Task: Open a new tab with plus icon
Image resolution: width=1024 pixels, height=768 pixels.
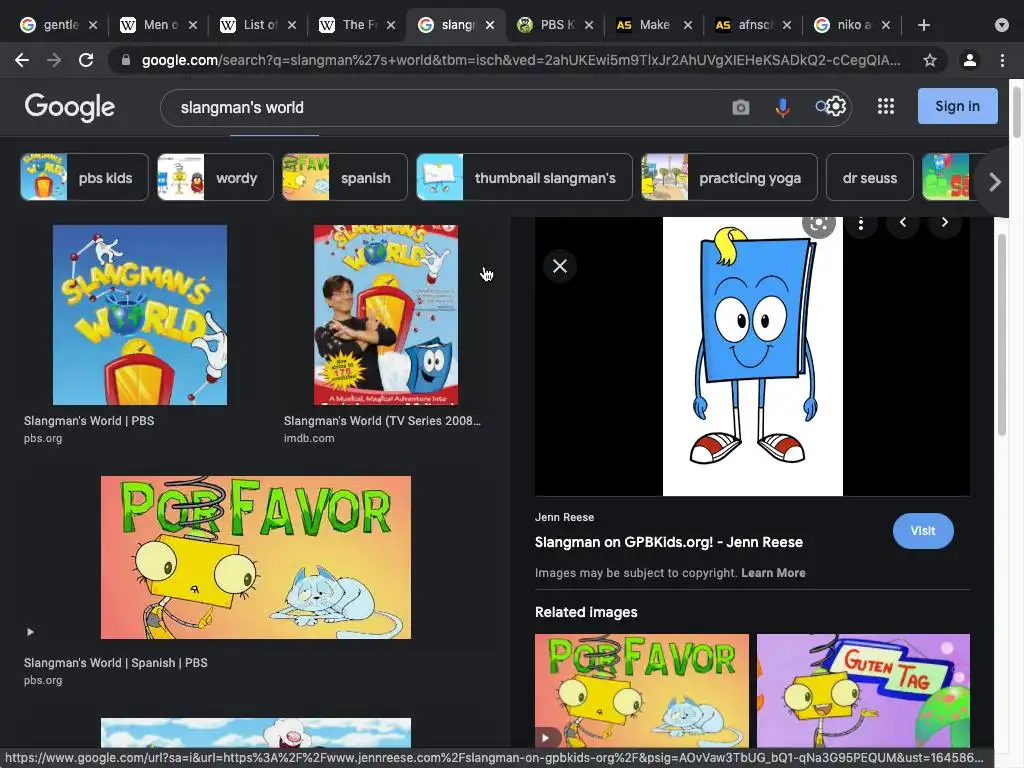Action: coord(923,25)
